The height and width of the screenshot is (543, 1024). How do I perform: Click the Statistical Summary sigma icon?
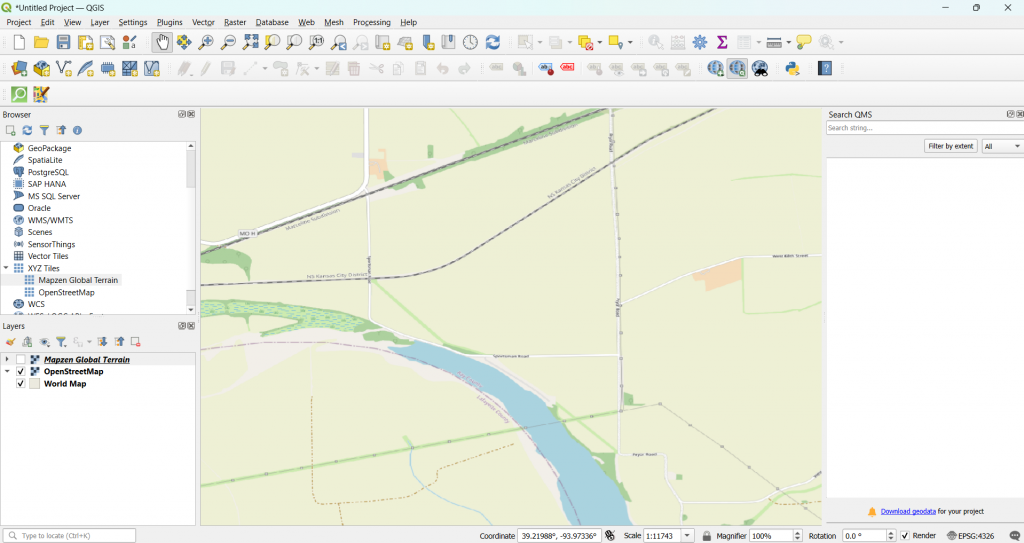(x=722, y=42)
